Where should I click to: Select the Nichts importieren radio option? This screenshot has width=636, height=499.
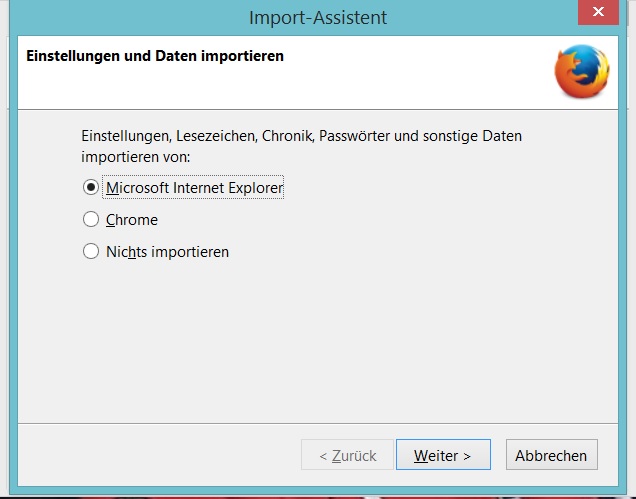[91, 252]
